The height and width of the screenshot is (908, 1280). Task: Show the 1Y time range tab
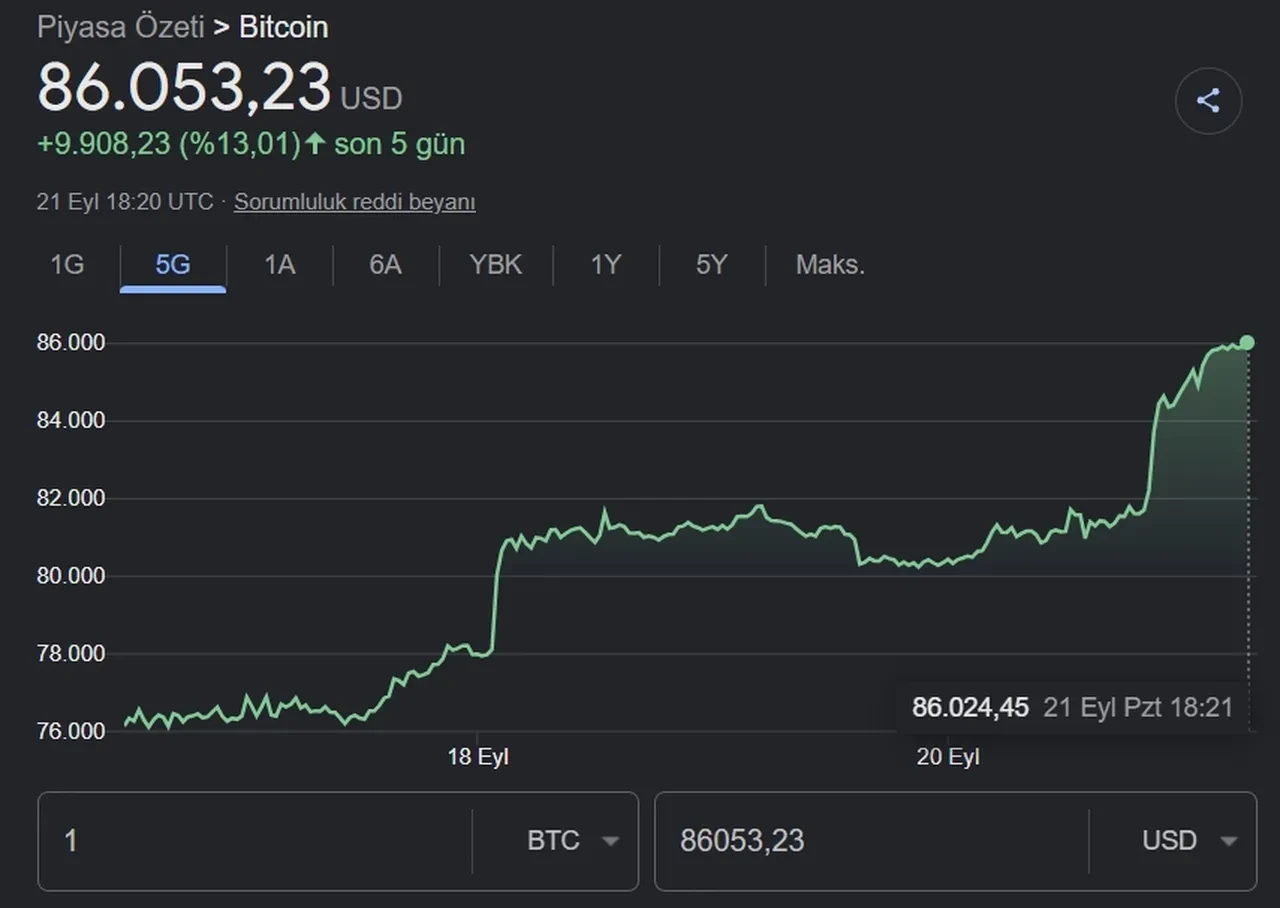tap(605, 265)
